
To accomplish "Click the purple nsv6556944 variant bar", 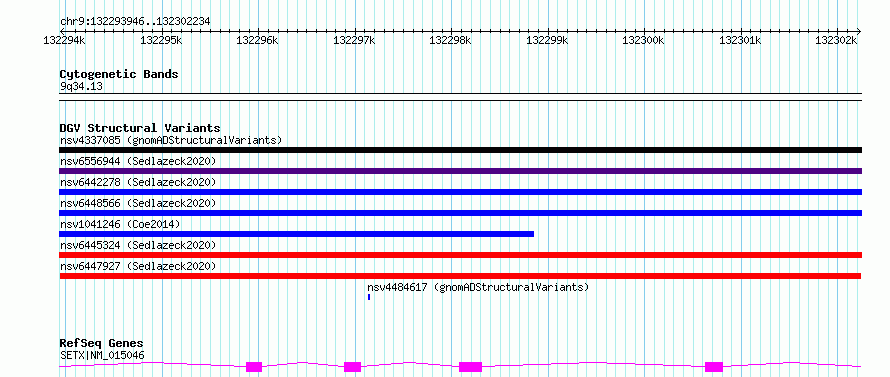I will click(460, 171).
